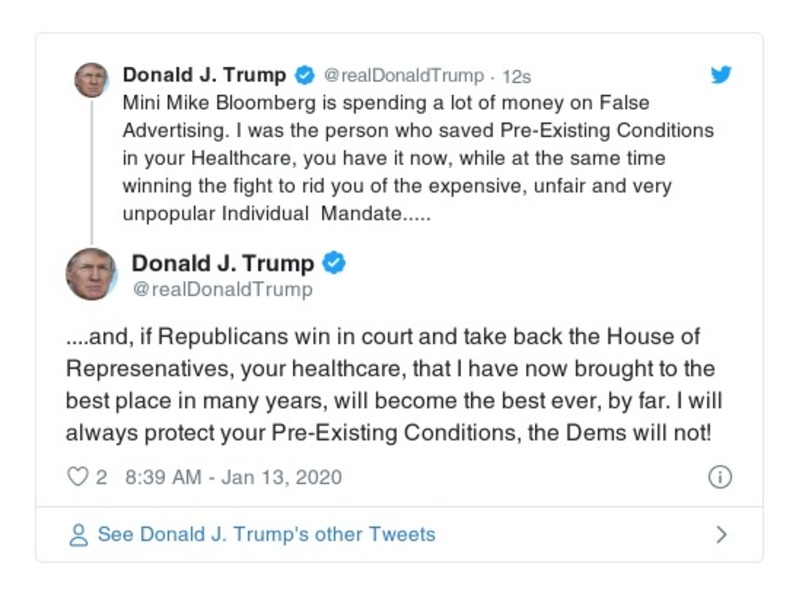Expand the chevron arrow at the bottom right
This screenshot has width=799, height=595.
point(721,534)
